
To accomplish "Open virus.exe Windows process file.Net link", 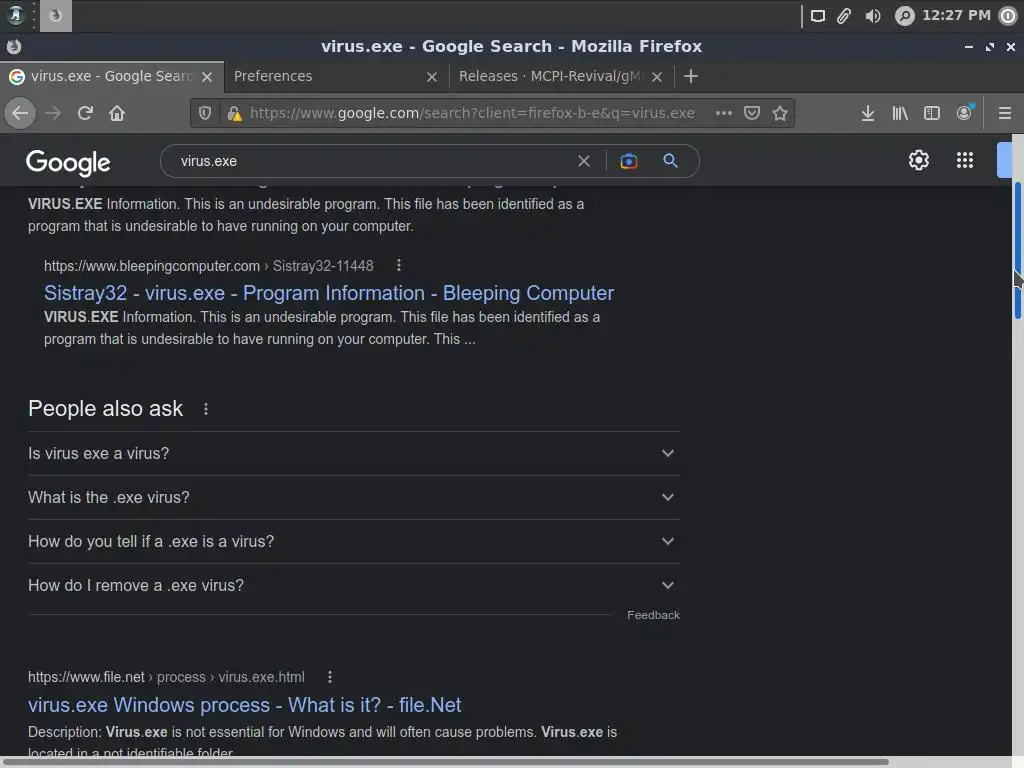I will coord(244,705).
